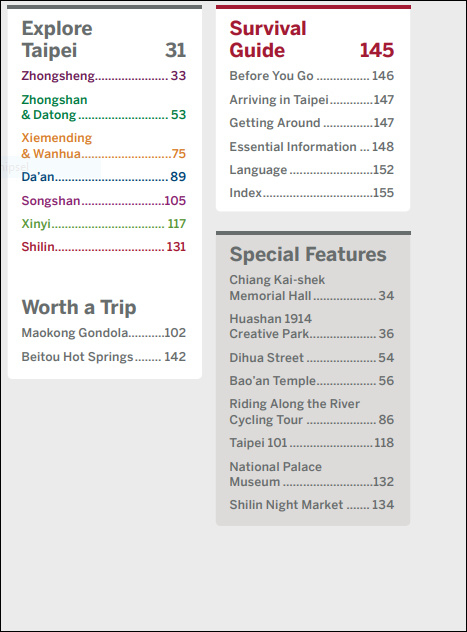
Task: Go to the Language section
Action: [311, 170]
